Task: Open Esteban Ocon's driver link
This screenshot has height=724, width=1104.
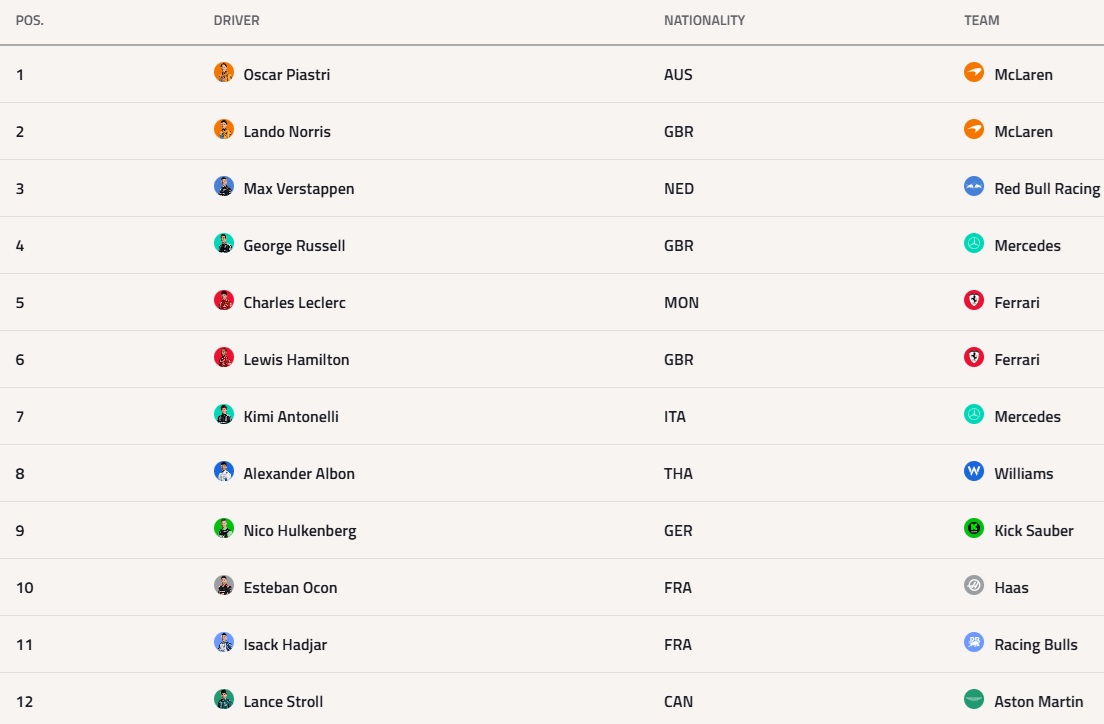Action: tap(290, 588)
